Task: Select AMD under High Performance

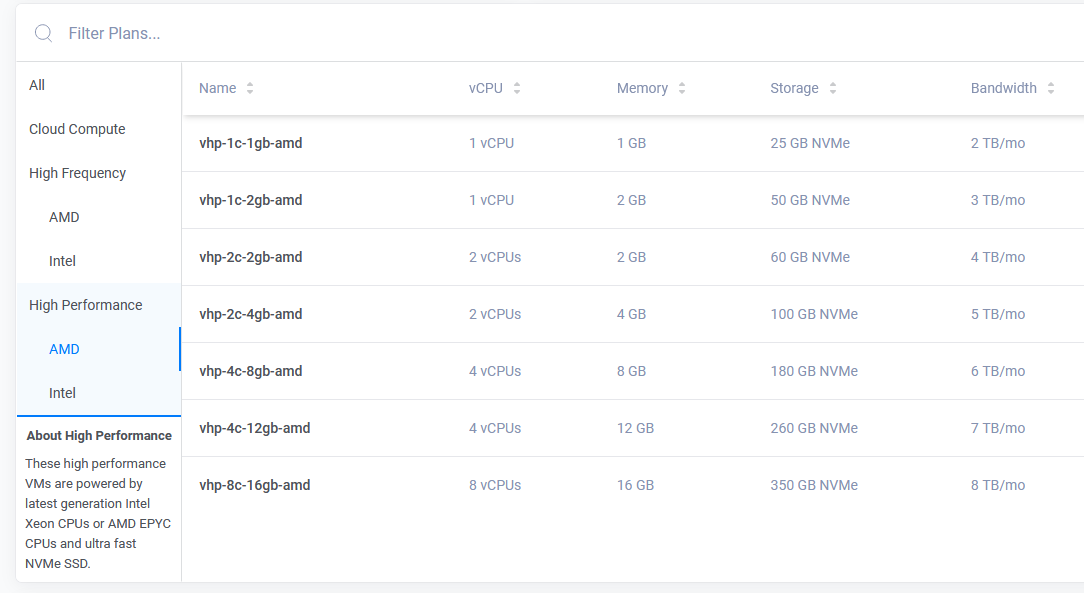Action: pos(64,349)
